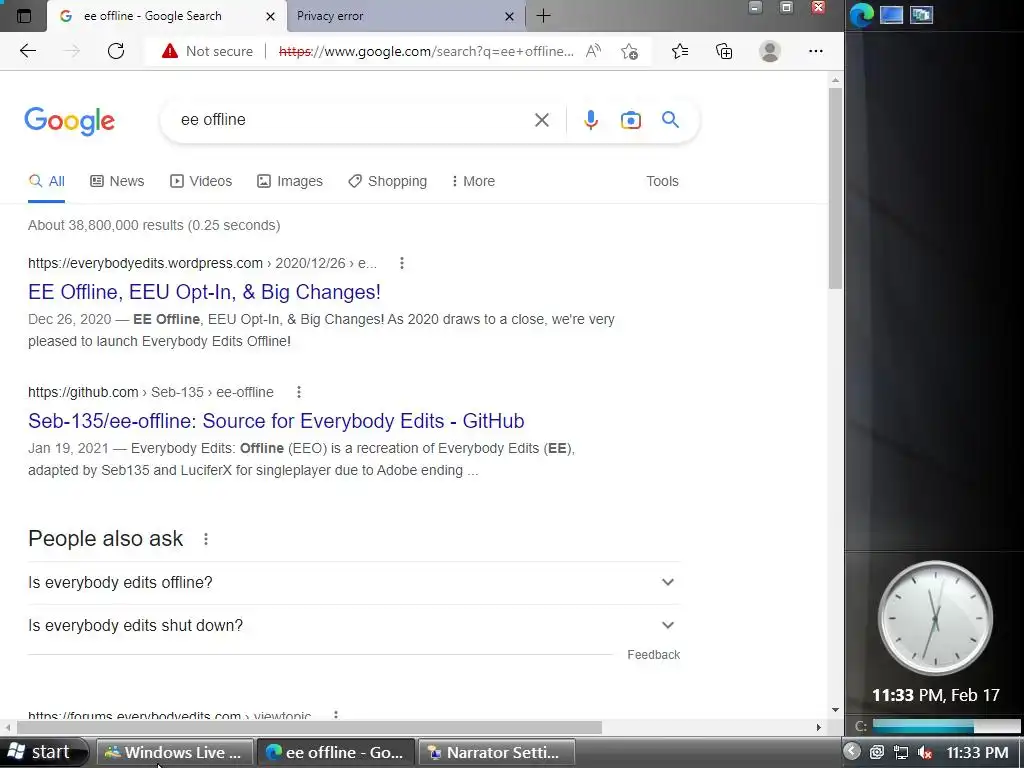Click the blue monitor sidebar icon
This screenshot has height=768, width=1024.
[891, 14]
